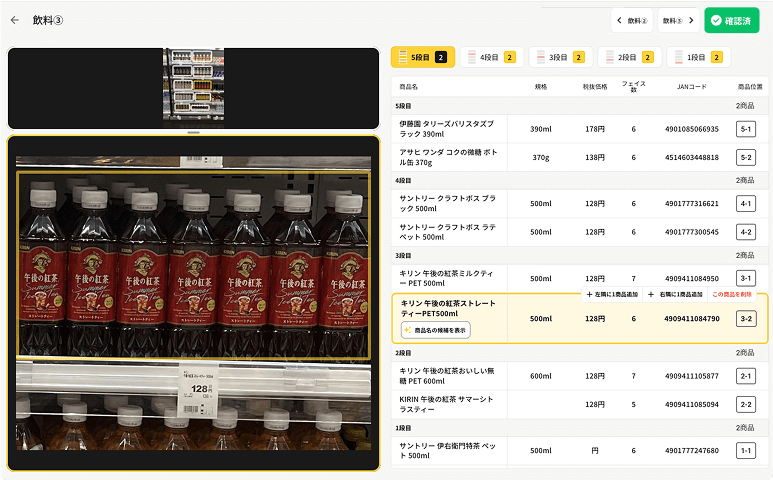Select row アサヒ ワンダ コクの微糖 ボトル缶 370g
Image resolution: width=773 pixels, height=480 pixels.
click(580, 158)
